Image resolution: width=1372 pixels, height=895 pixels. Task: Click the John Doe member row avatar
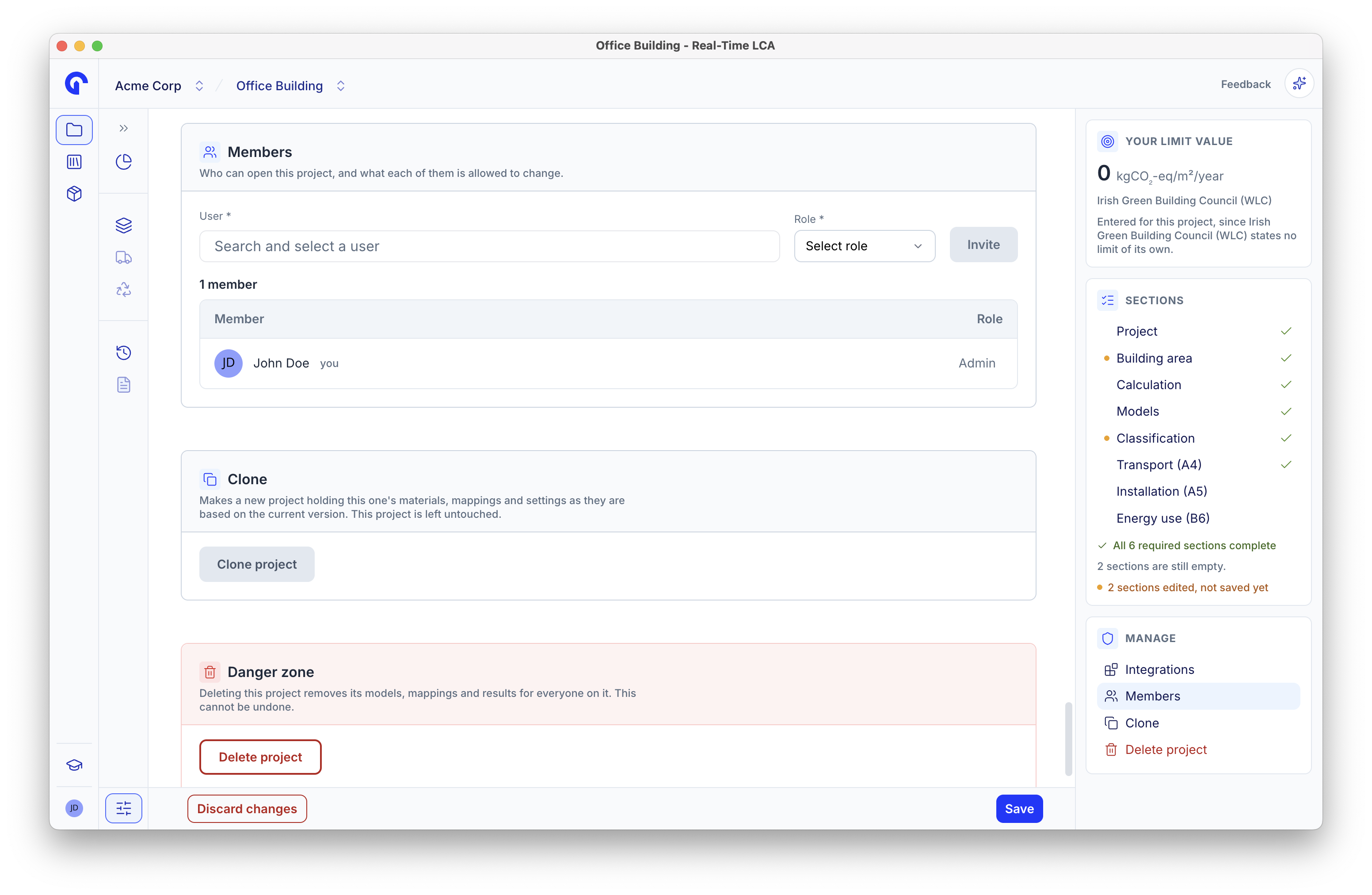point(228,363)
